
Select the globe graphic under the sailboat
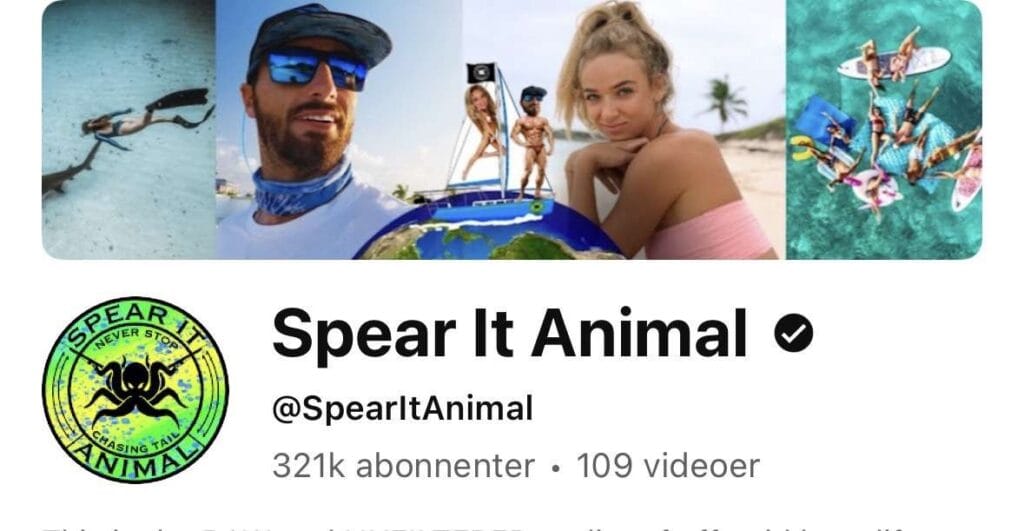pos(487,231)
